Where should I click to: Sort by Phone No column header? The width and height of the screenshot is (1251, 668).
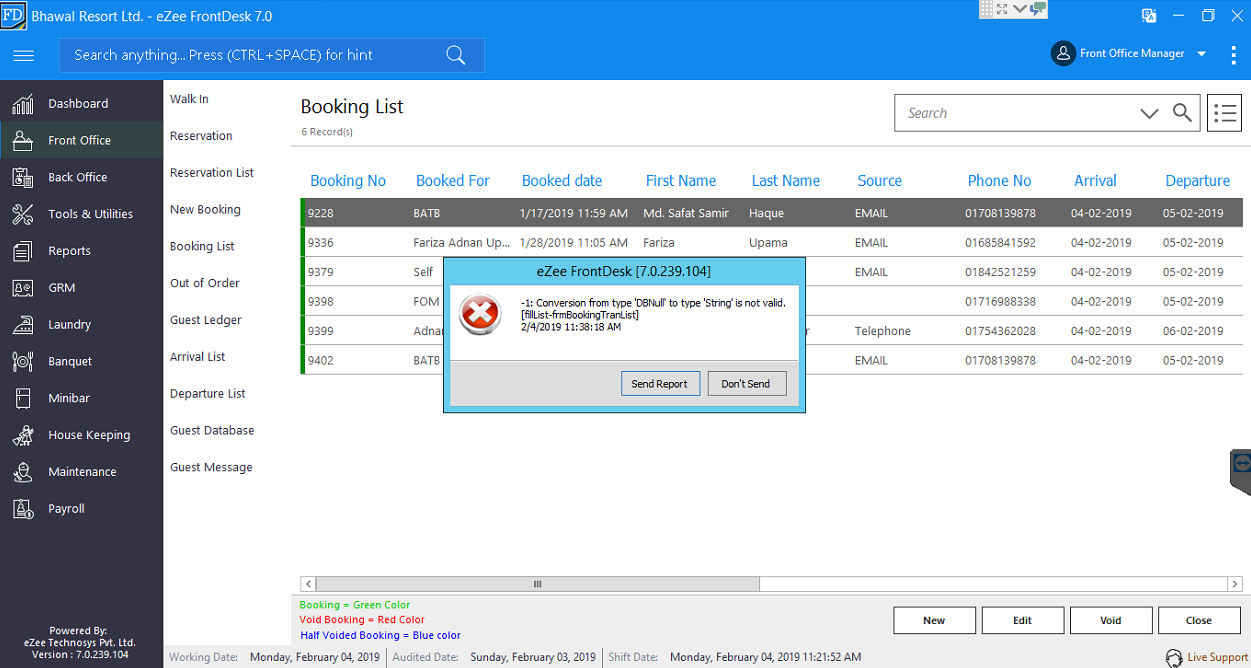(999, 181)
